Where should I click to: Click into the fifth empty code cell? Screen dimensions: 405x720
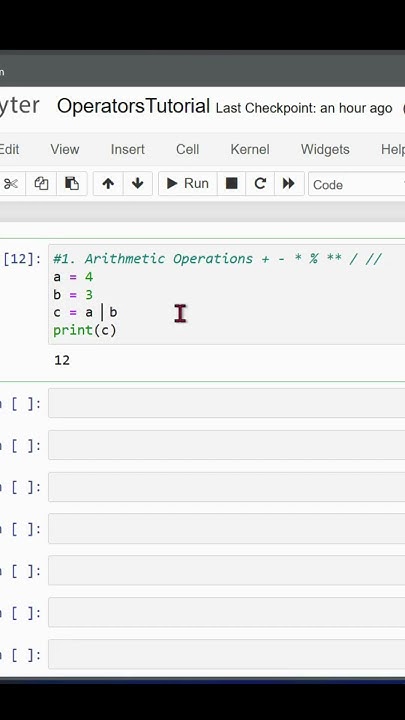tap(226, 570)
